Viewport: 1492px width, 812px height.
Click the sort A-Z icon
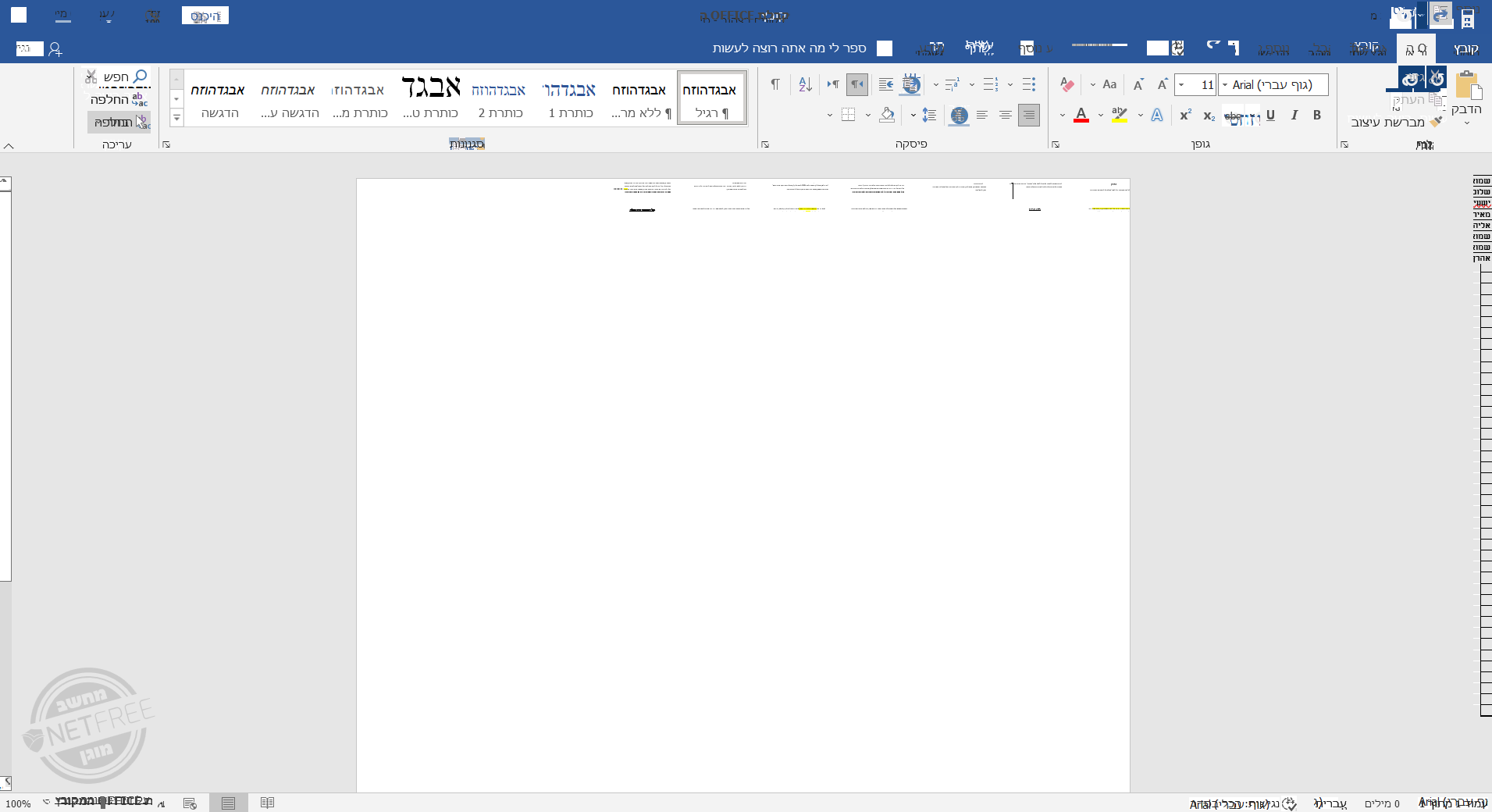pyautogui.click(x=806, y=84)
